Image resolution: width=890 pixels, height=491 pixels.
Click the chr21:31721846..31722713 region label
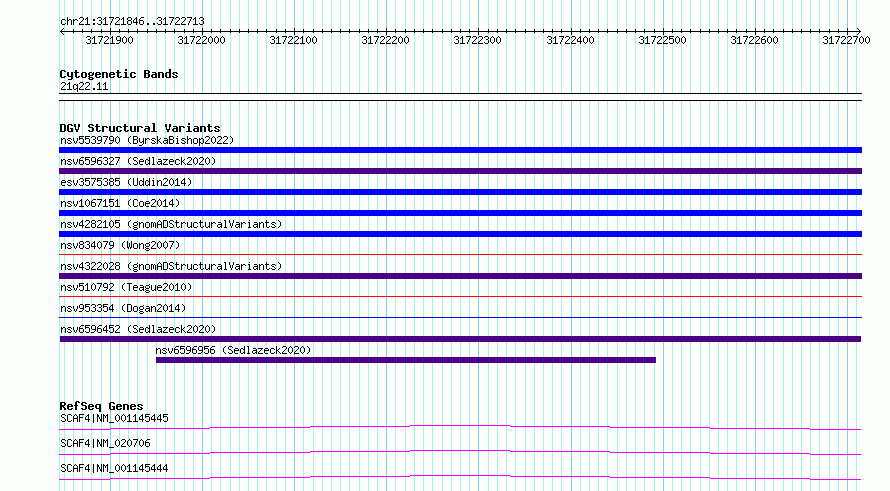point(132,21)
